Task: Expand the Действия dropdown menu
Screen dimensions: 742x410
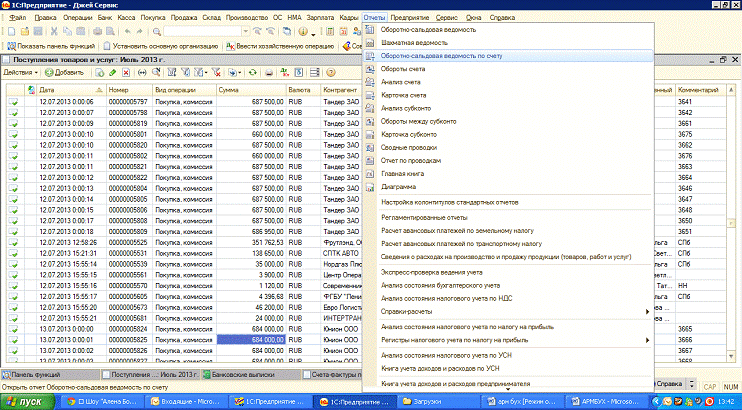Action: [x=20, y=73]
